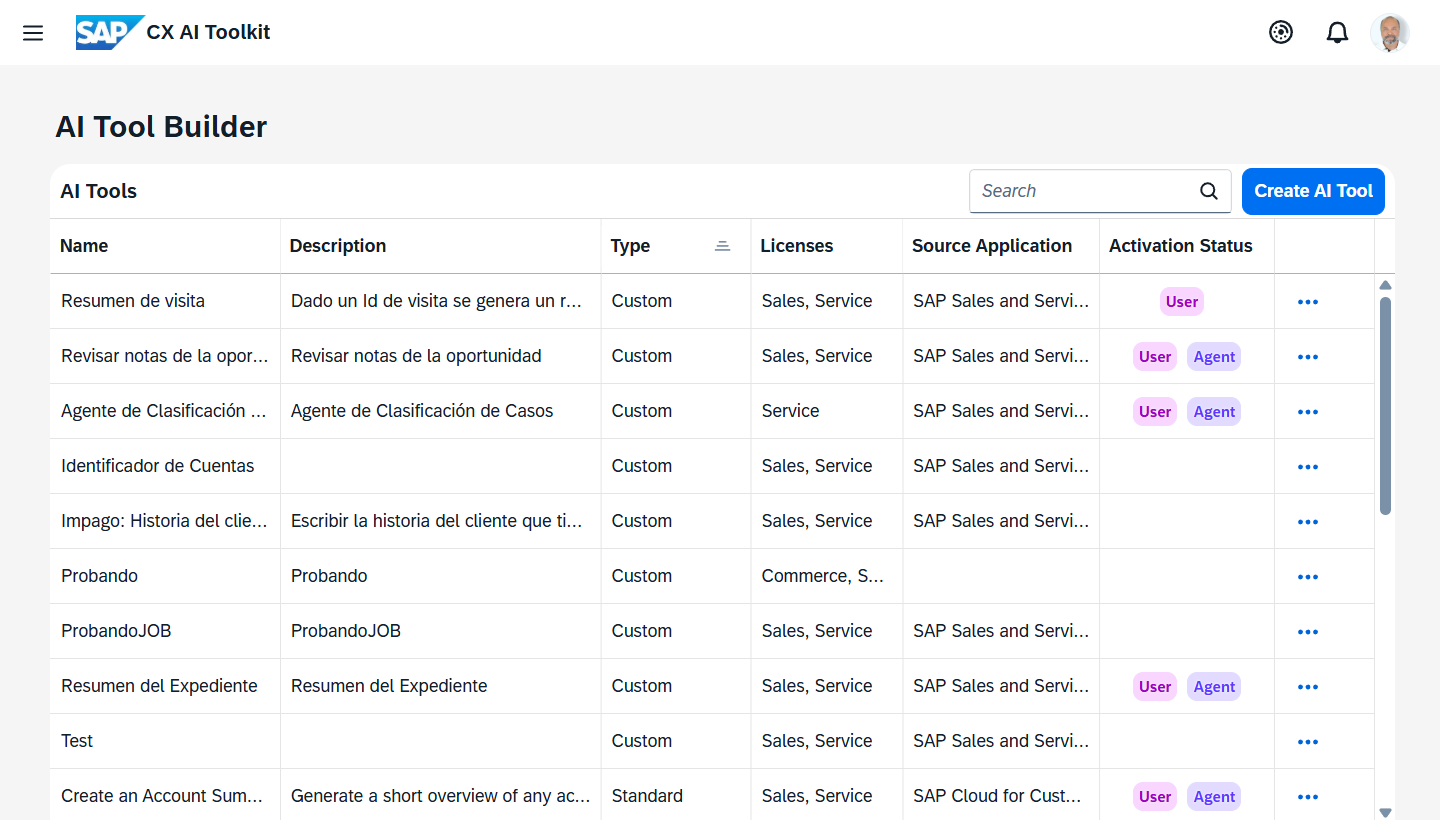Open more actions for Probando row

[x=1307, y=577]
